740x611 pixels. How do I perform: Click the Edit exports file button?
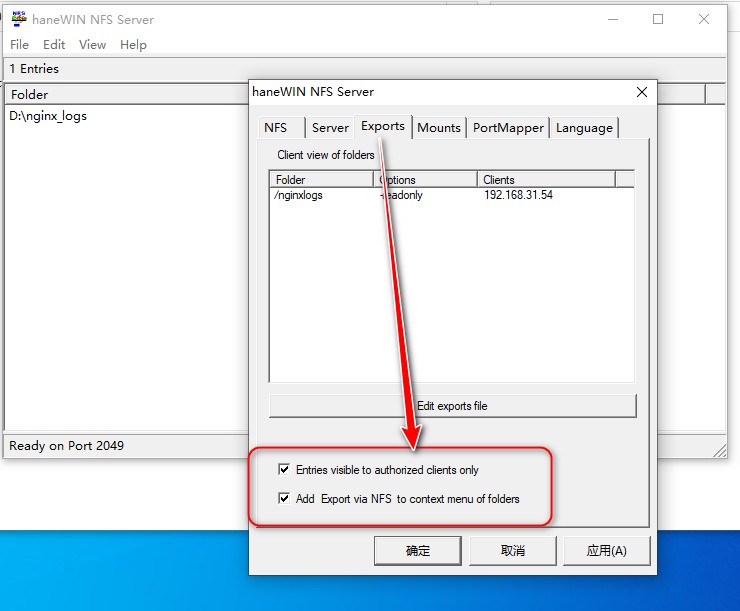click(452, 406)
